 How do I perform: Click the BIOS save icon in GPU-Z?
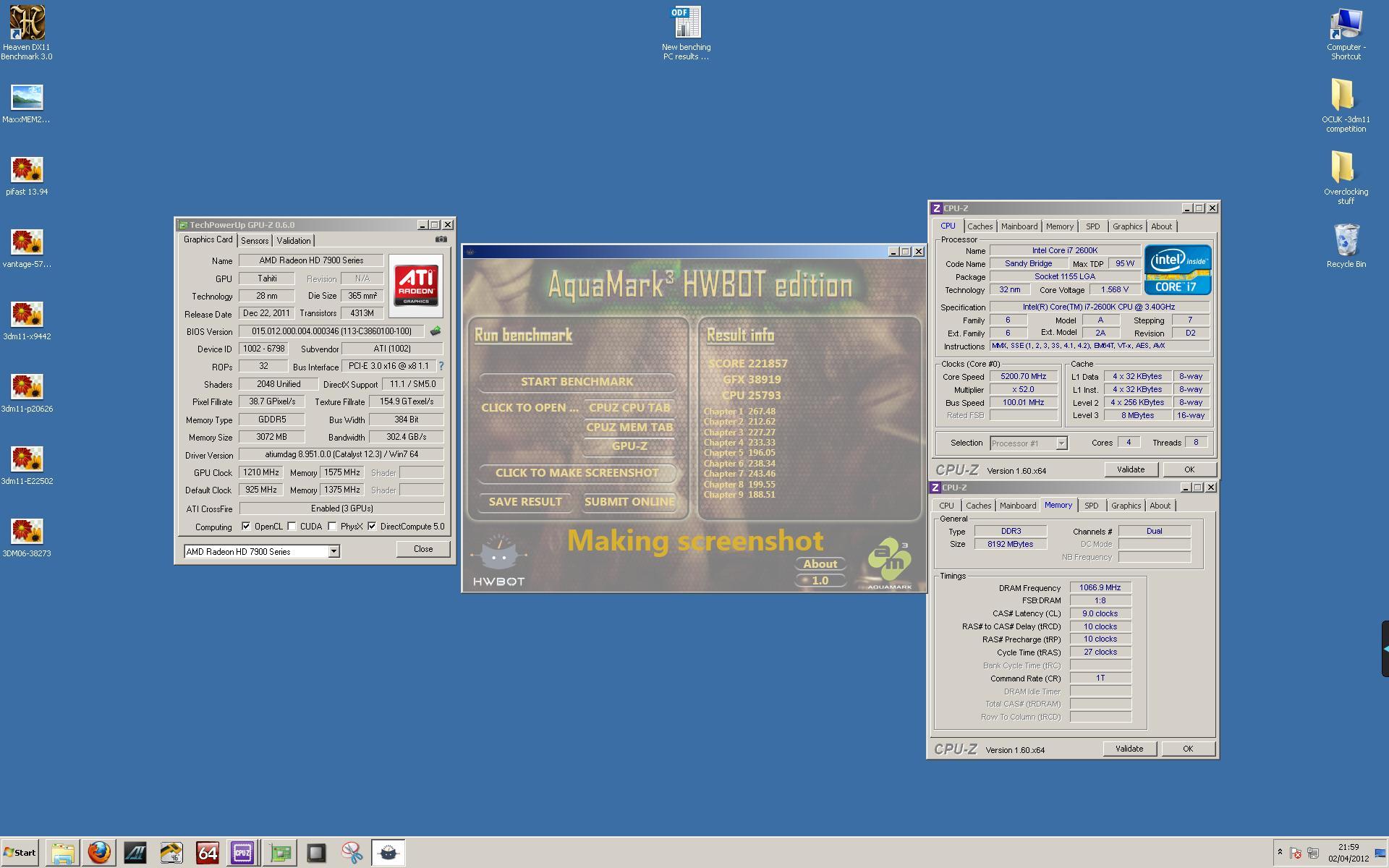click(435, 331)
